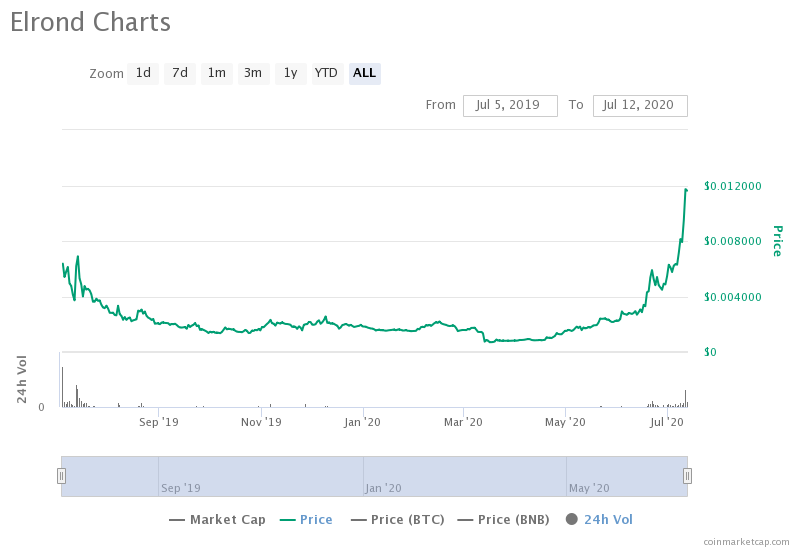Click the Elrond Charts heading
800x550 pixels.
pyautogui.click(x=91, y=23)
